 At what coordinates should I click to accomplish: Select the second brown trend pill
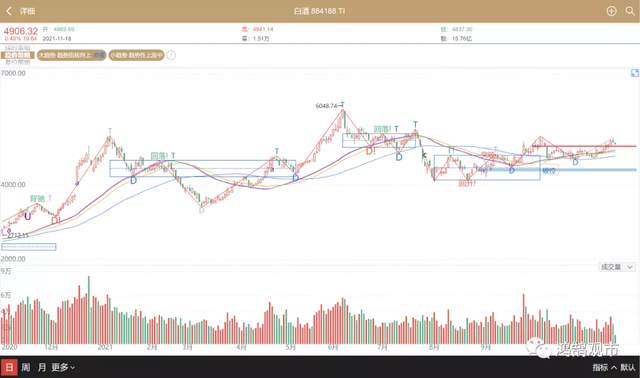point(136,55)
